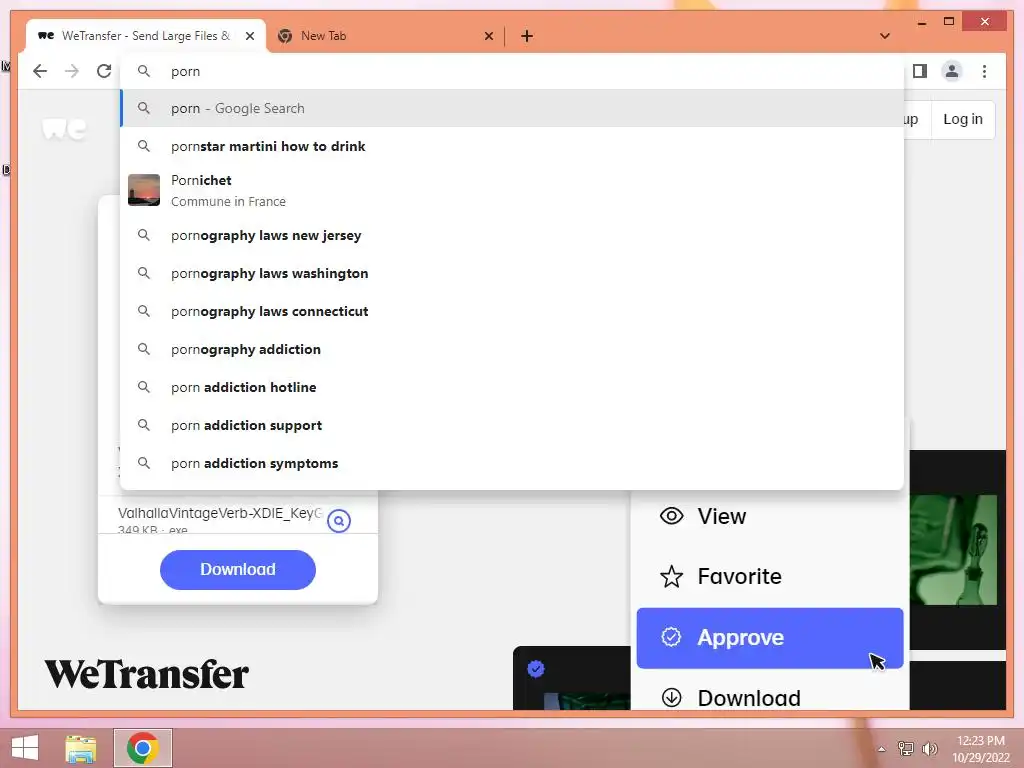Viewport: 1024px width, 768px height.
Task: Reload the current page
Action: click(x=104, y=71)
